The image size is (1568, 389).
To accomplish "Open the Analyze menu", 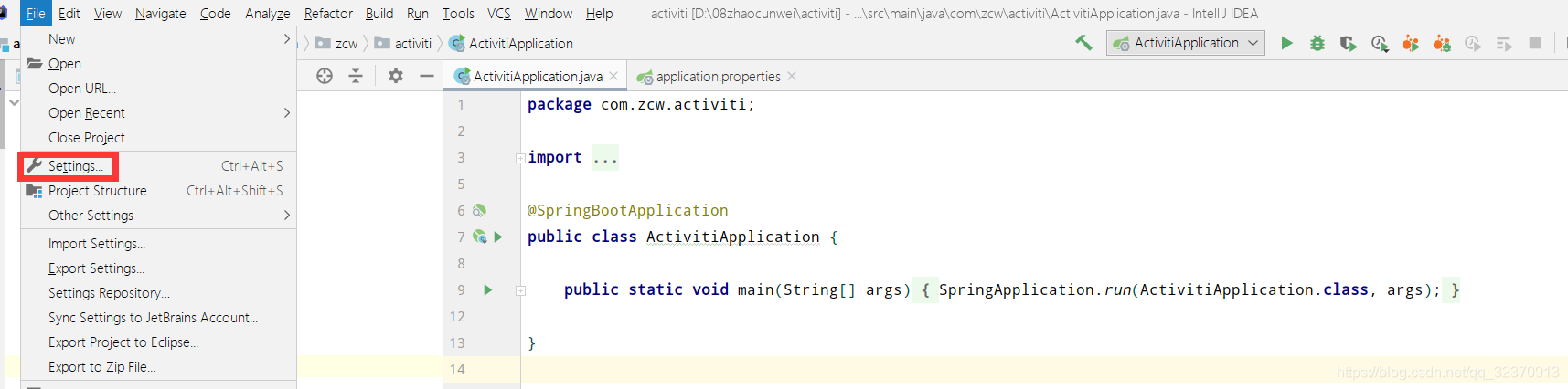I will pos(268,13).
